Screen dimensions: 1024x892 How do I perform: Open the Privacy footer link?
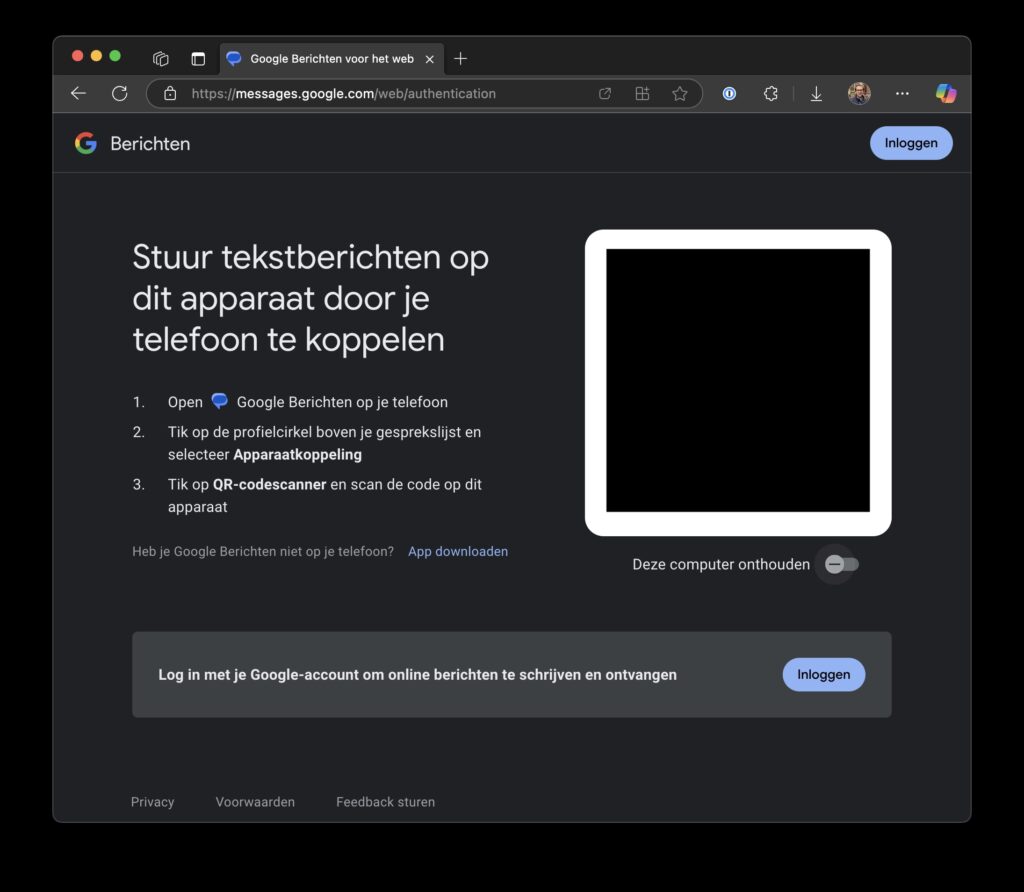coord(152,802)
